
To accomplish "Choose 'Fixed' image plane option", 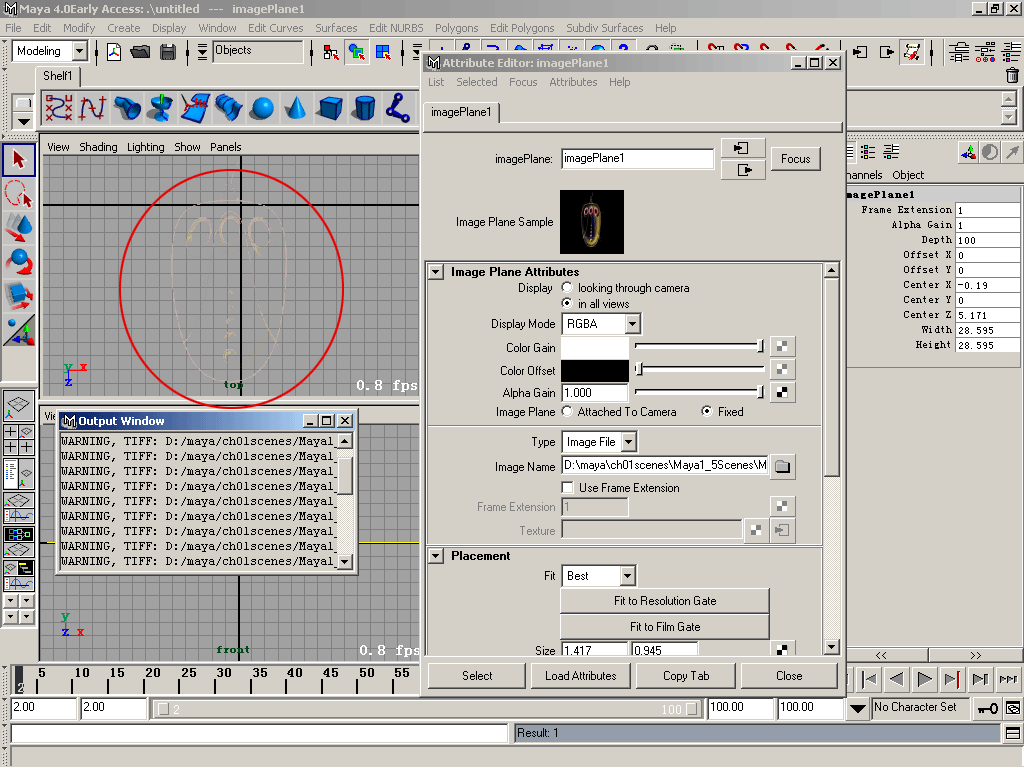I will (707, 411).
